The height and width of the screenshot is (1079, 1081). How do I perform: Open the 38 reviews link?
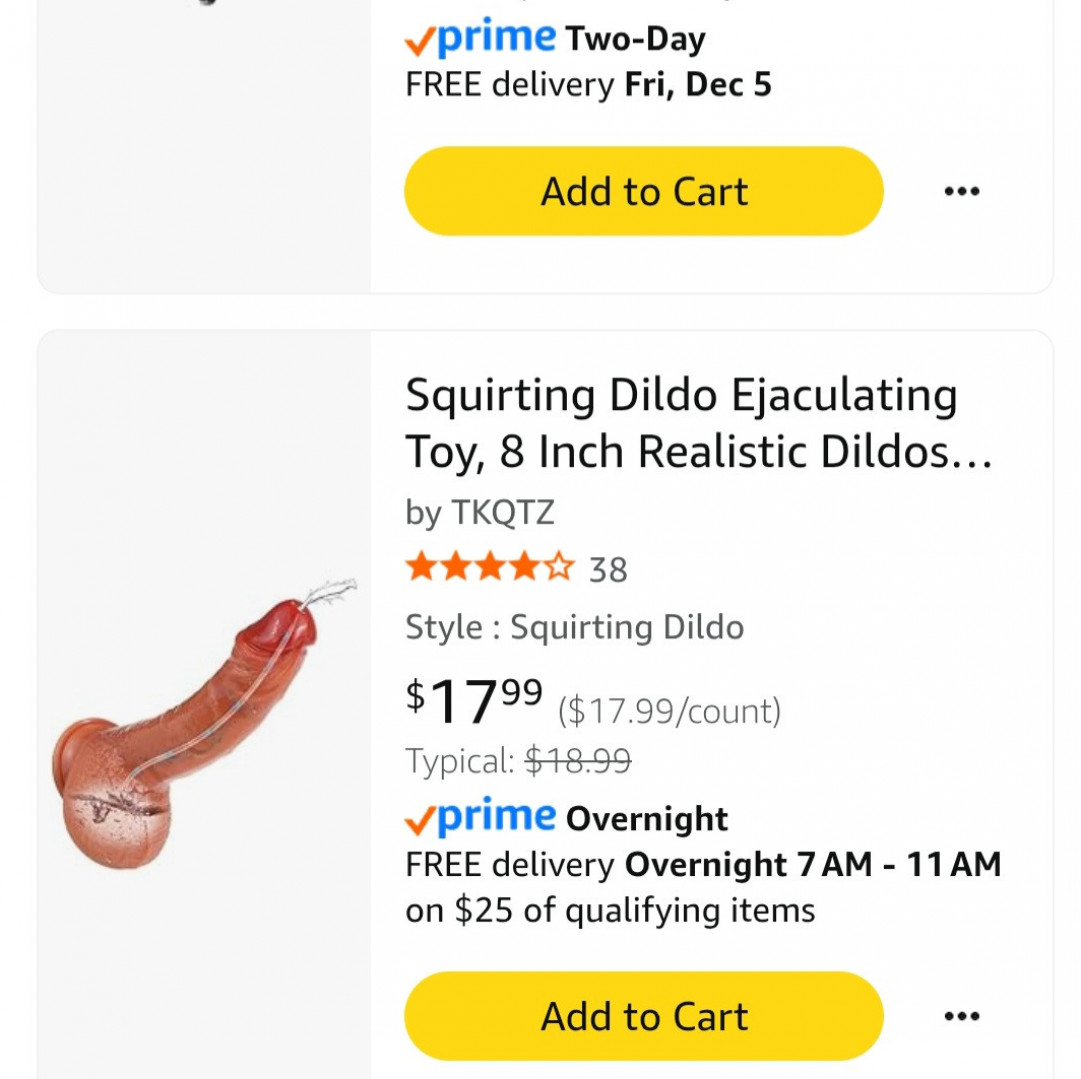point(610,570)
